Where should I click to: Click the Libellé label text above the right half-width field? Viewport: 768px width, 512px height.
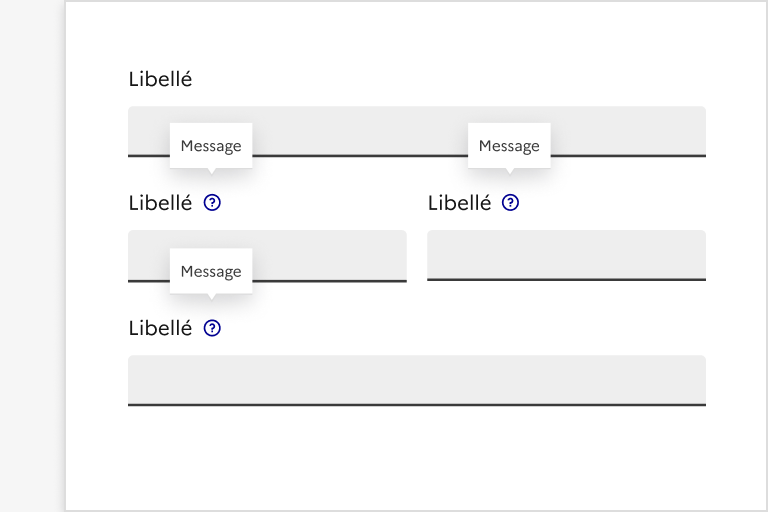click(459, 203)
